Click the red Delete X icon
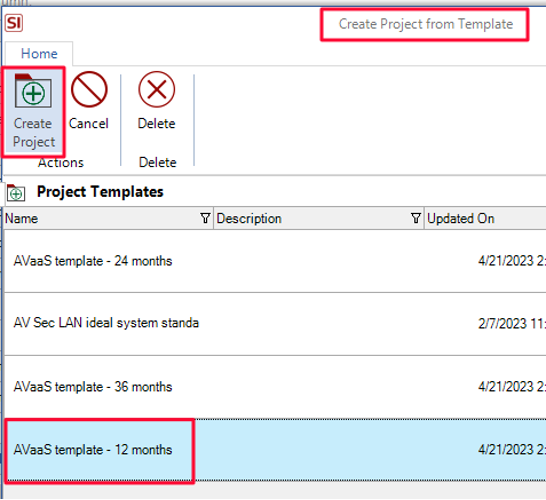This screenshot has width=546, height=500. point(157,89)
